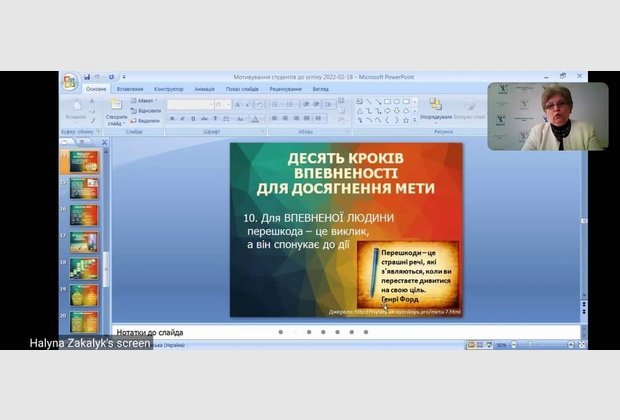Click the Вставити paste button
Image resolution: width=620 pixels, height=420 pixels.
[76, 110]
